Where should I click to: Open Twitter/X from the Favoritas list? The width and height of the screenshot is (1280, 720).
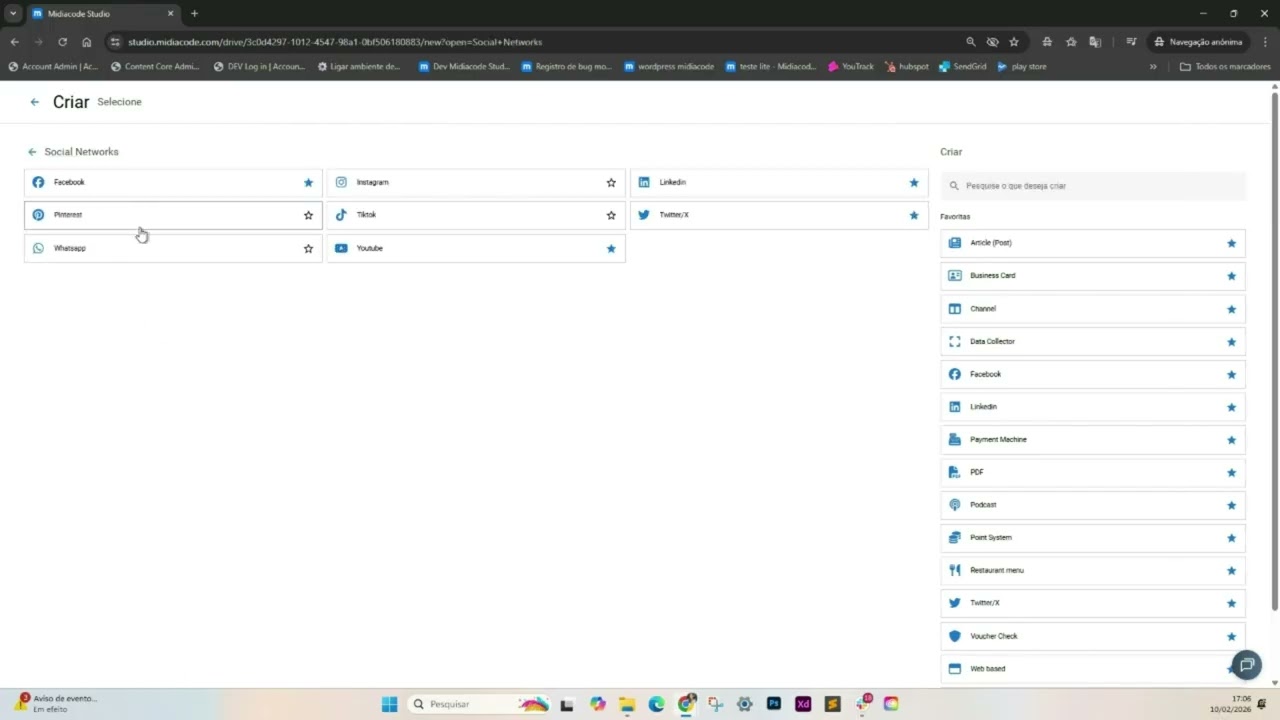click(x=1093, y=603)
